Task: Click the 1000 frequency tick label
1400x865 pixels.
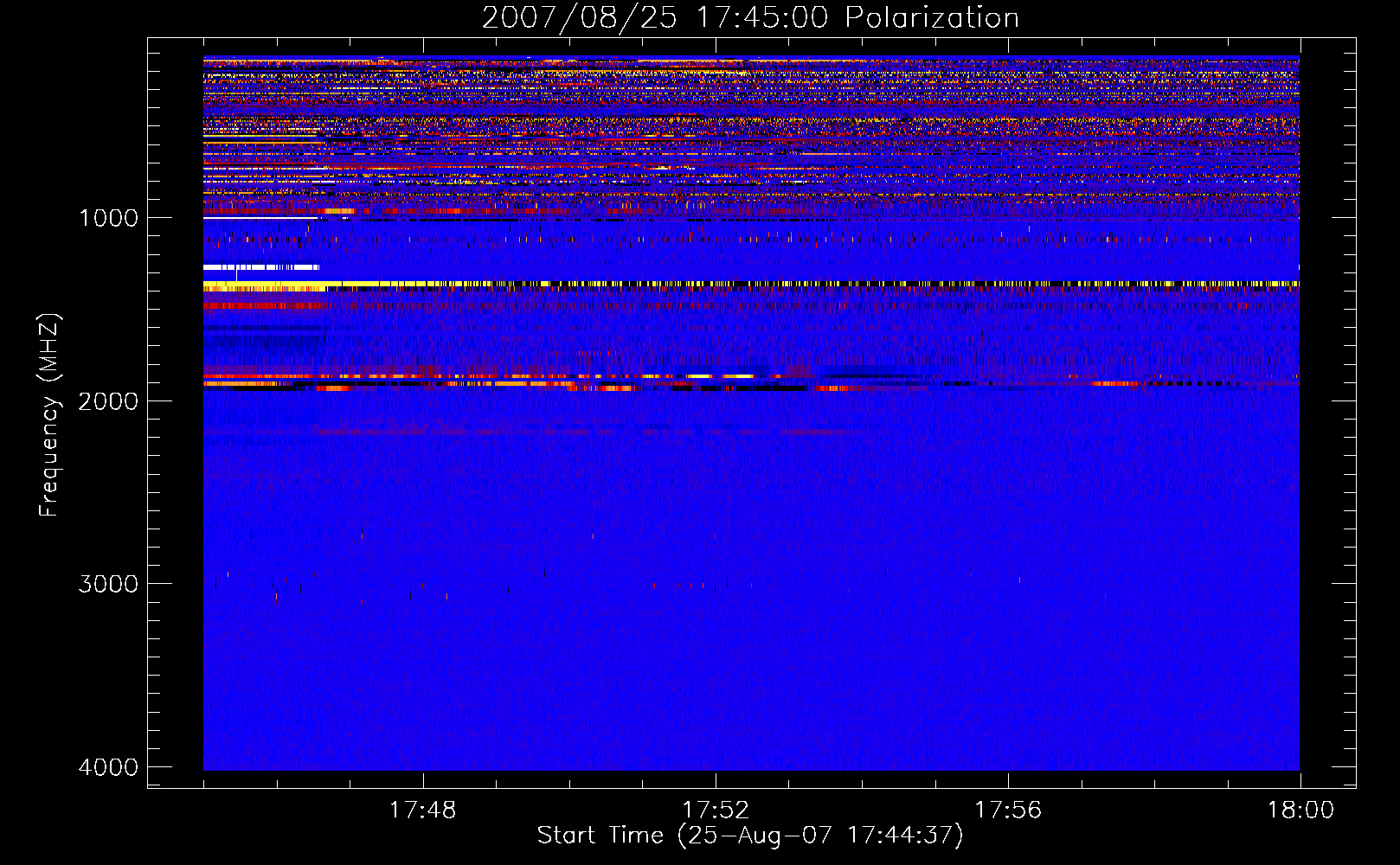Action: pos(108,217)
